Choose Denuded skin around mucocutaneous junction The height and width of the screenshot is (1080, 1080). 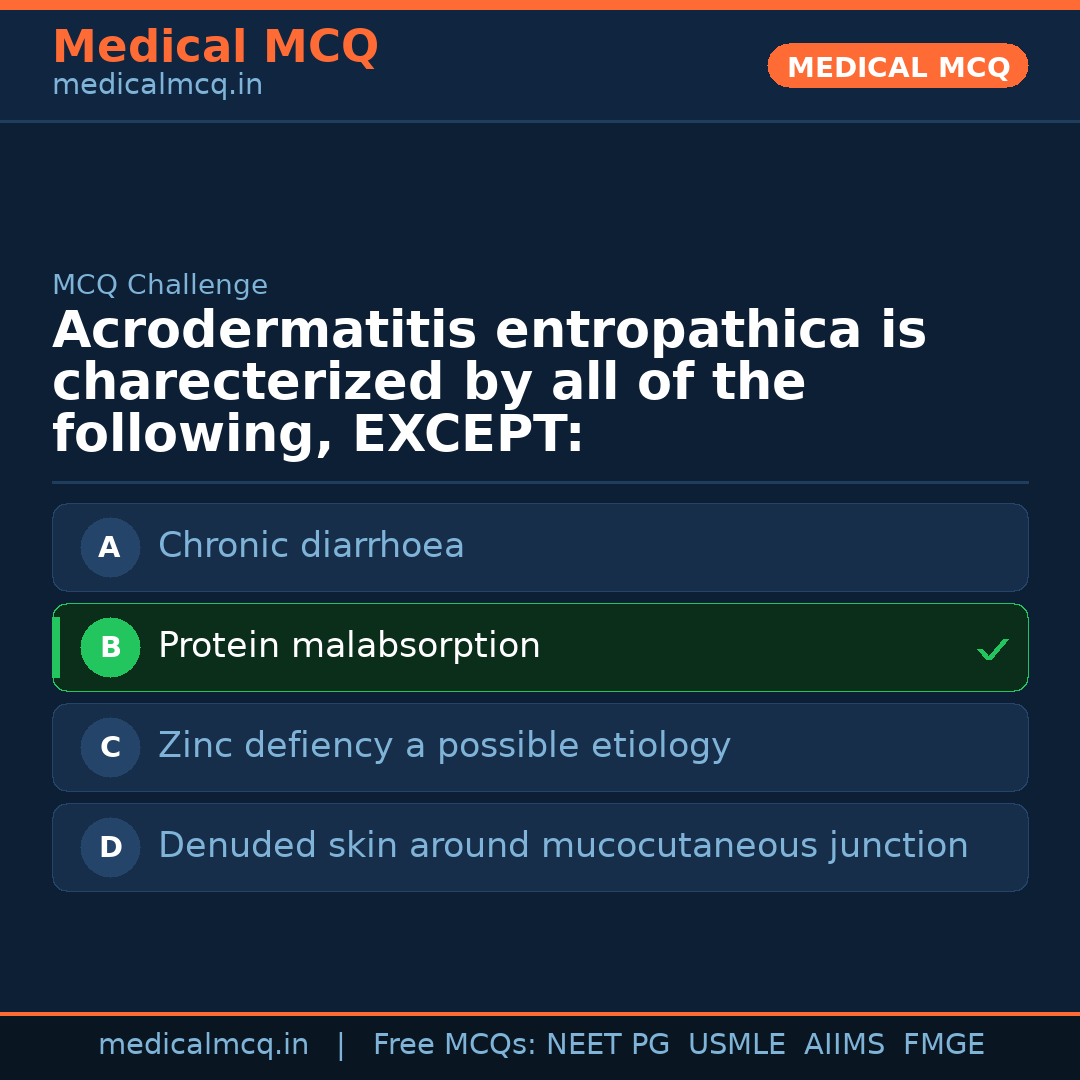(563, 846)
